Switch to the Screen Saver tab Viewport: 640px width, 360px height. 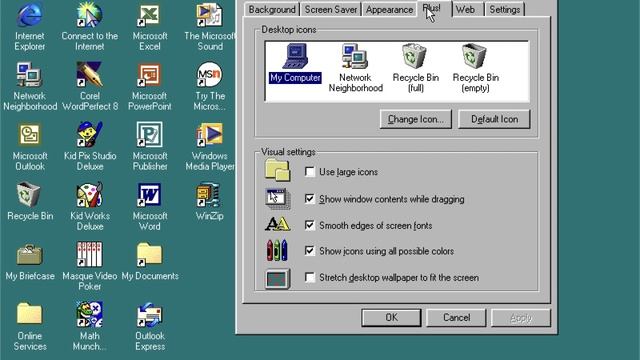331,9
